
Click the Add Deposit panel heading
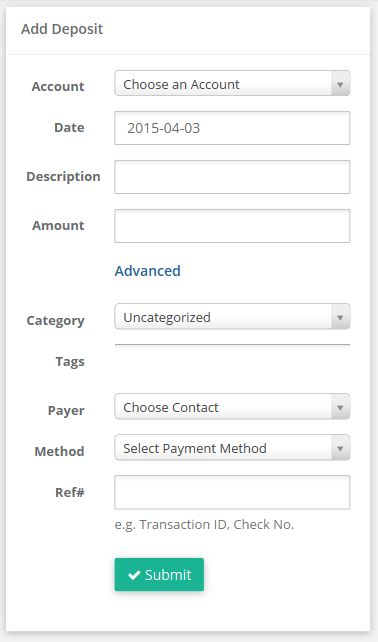[x=62, y=29]
